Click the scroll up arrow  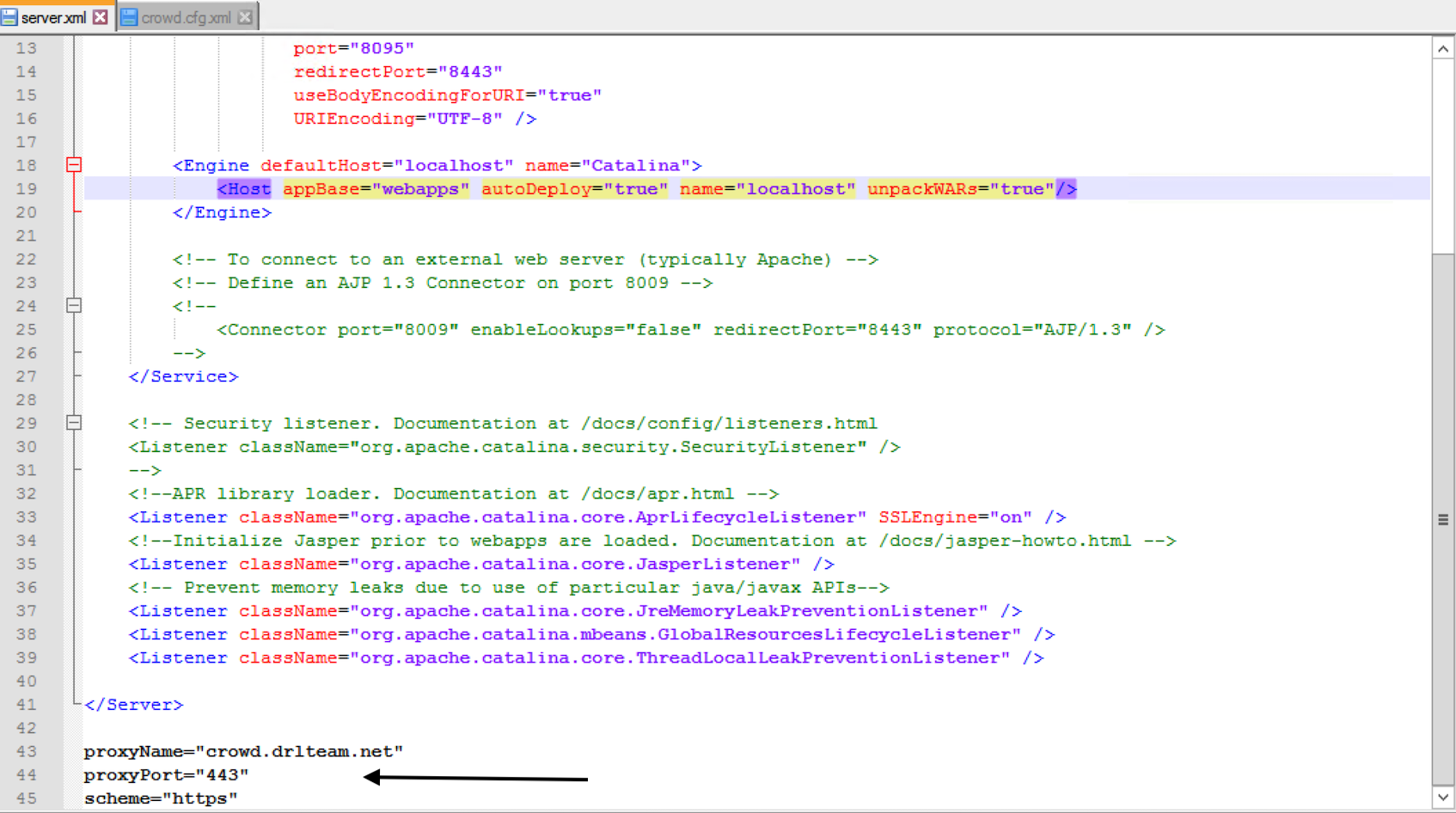coord(1443,49)
